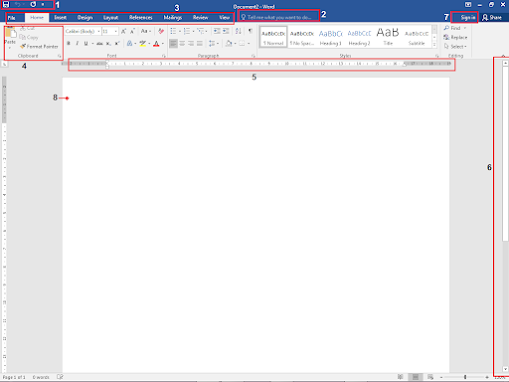Toggle Italic formatting

click(x=77, y=43)
